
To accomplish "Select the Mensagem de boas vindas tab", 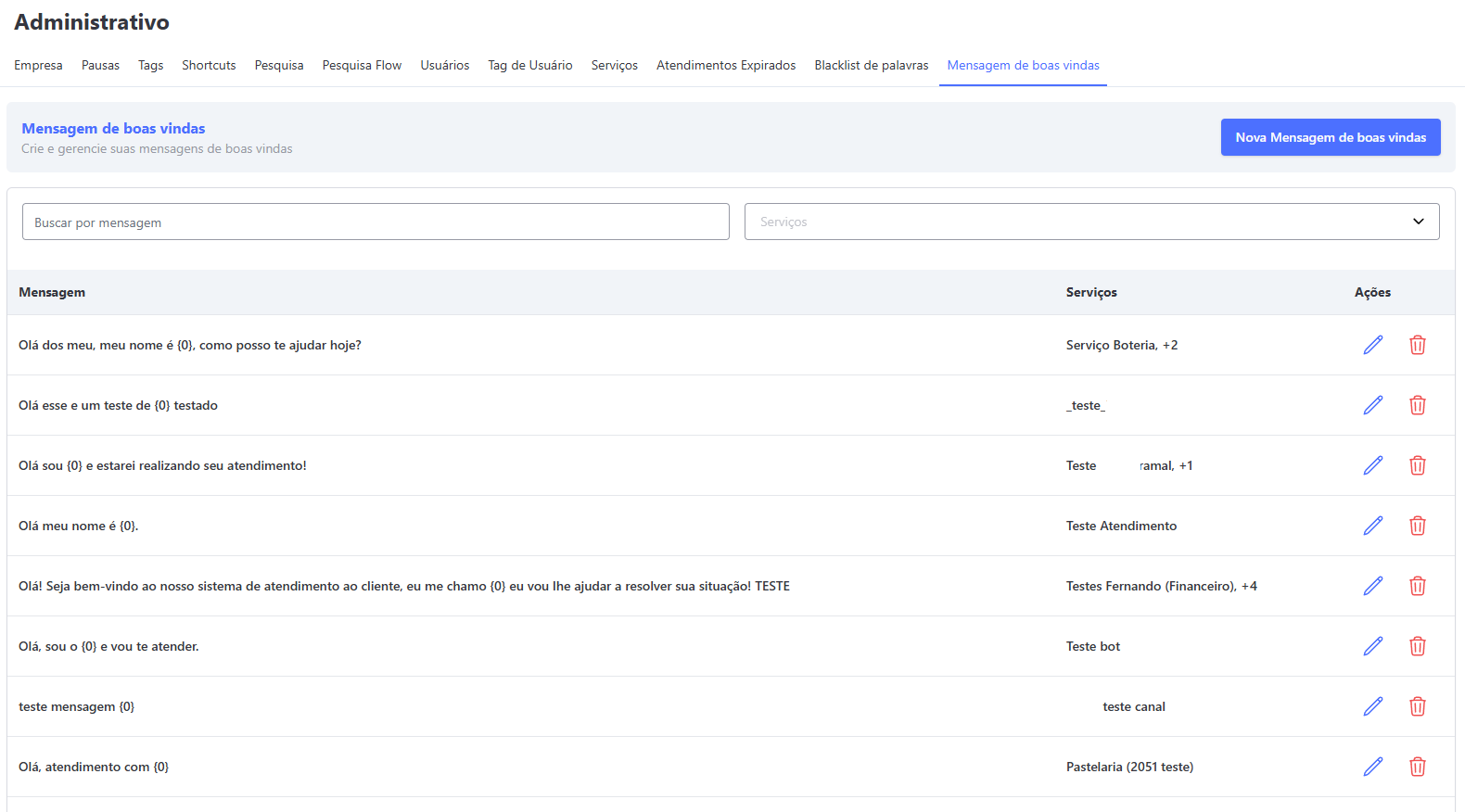I will coord(1023,65).
